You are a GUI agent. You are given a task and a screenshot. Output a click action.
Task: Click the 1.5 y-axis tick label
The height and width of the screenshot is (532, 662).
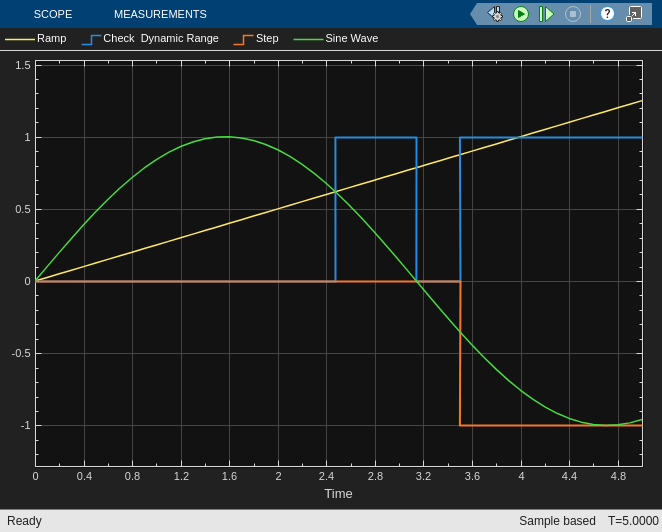[x=23, y=65]
